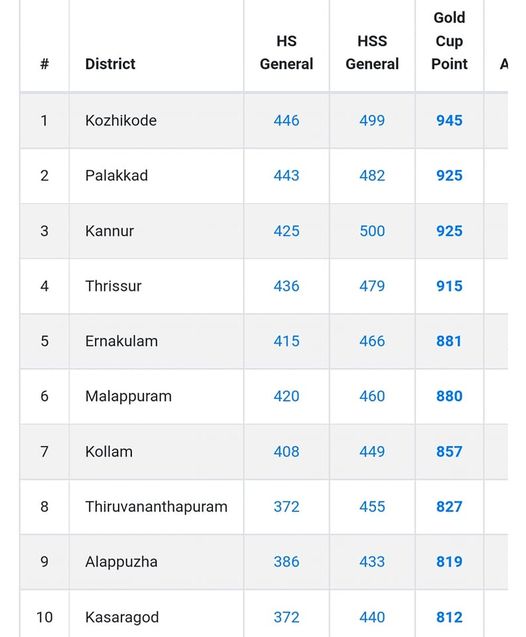The image size is (526, 637).
Task: Click Alappuzha's HS General score 386
Action: click(x=286, y=561)
